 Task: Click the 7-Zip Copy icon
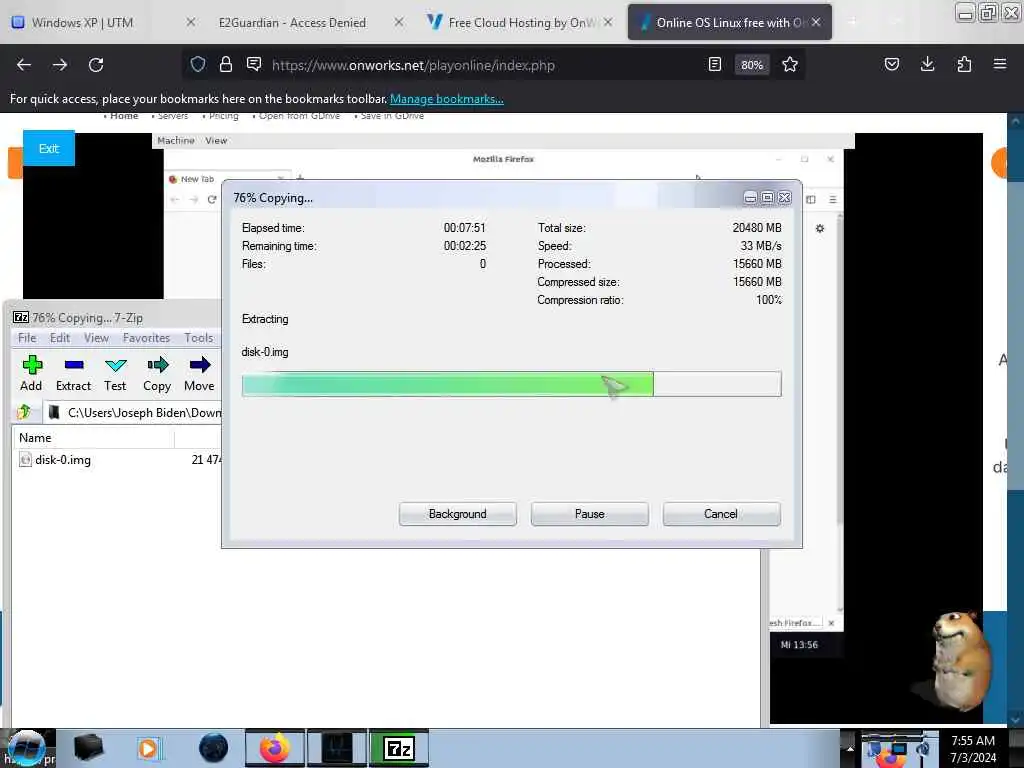157,365
